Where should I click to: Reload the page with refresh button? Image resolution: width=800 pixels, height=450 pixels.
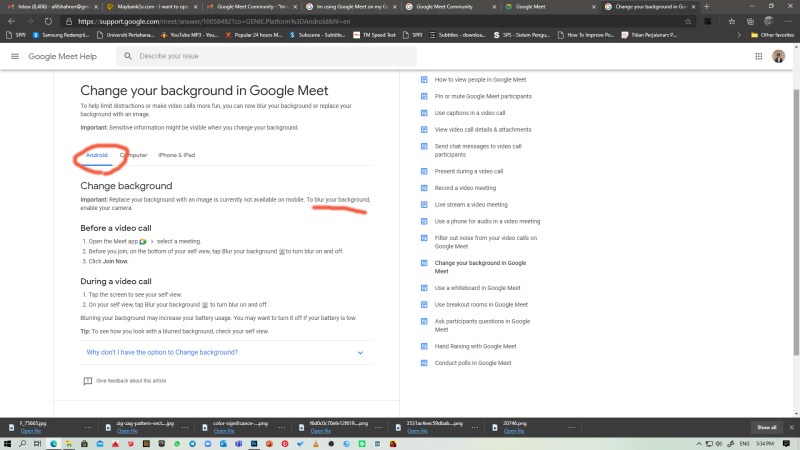click(x=48, y=21)
